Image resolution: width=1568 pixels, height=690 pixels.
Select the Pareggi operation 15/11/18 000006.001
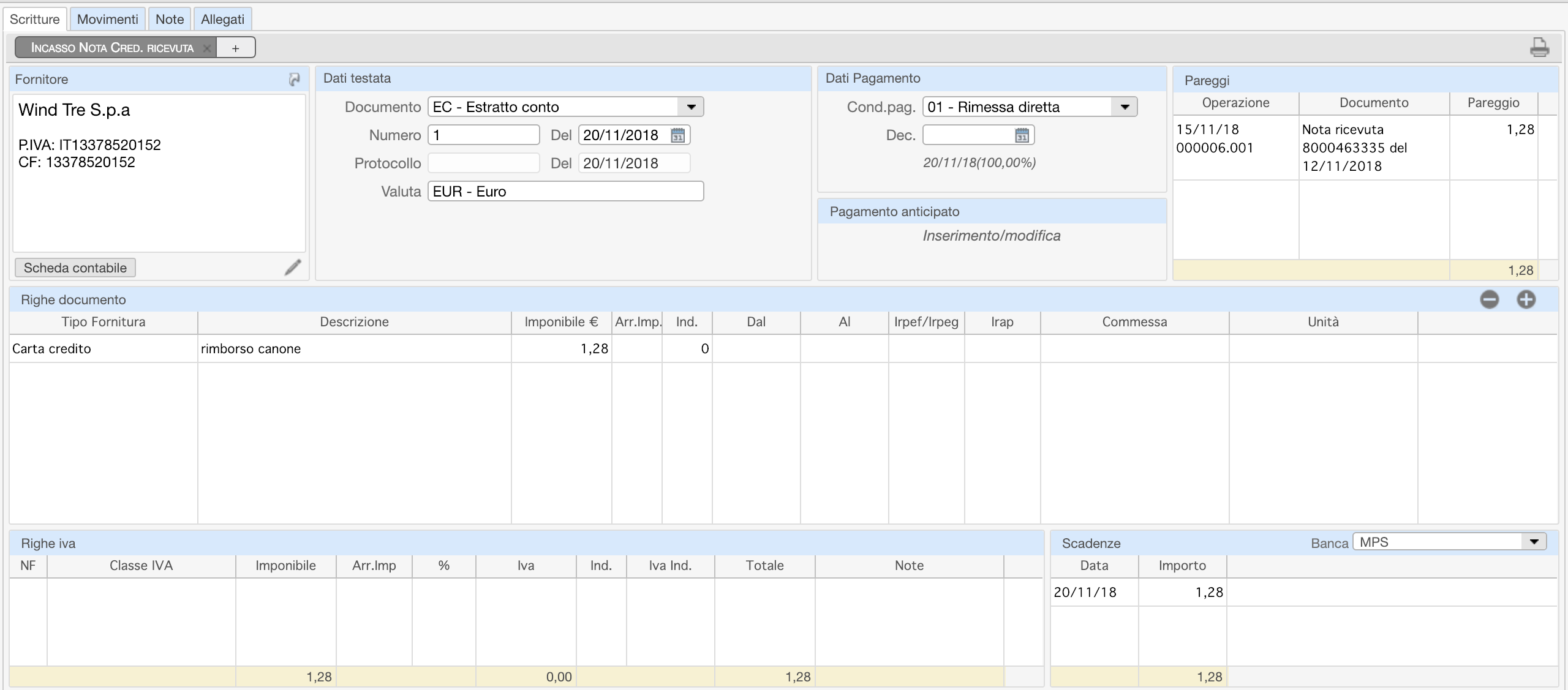[1236, 148]
